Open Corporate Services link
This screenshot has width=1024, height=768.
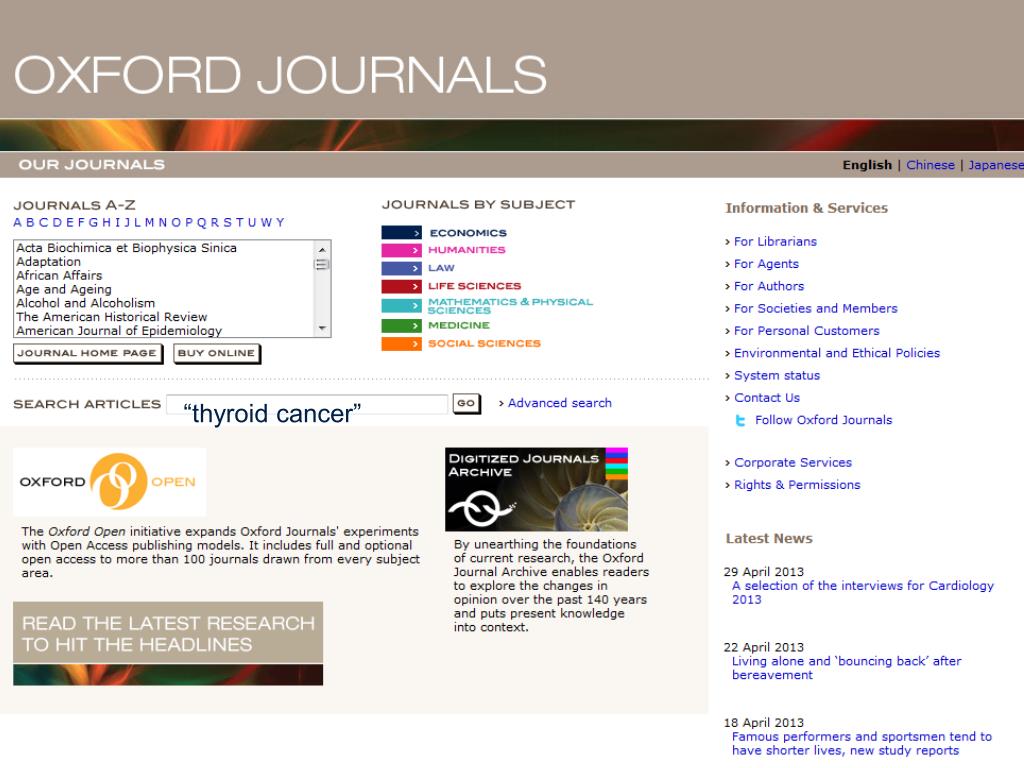[793, 462]
